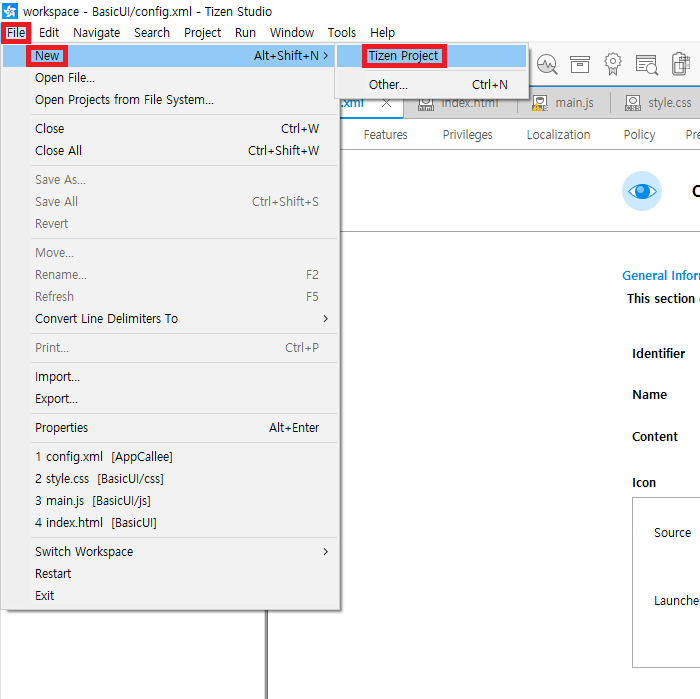The height and width of the screenshot is (699, 700).
Task: Select Import... menu entry
Action: [170, 377]
